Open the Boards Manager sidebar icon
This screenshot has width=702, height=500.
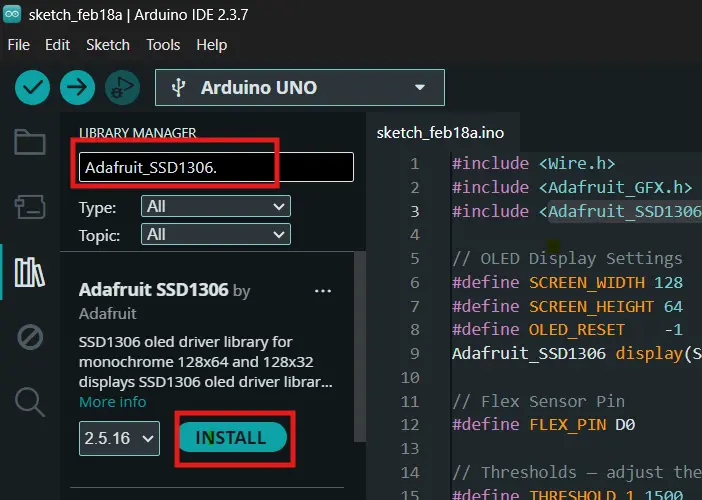30,207
